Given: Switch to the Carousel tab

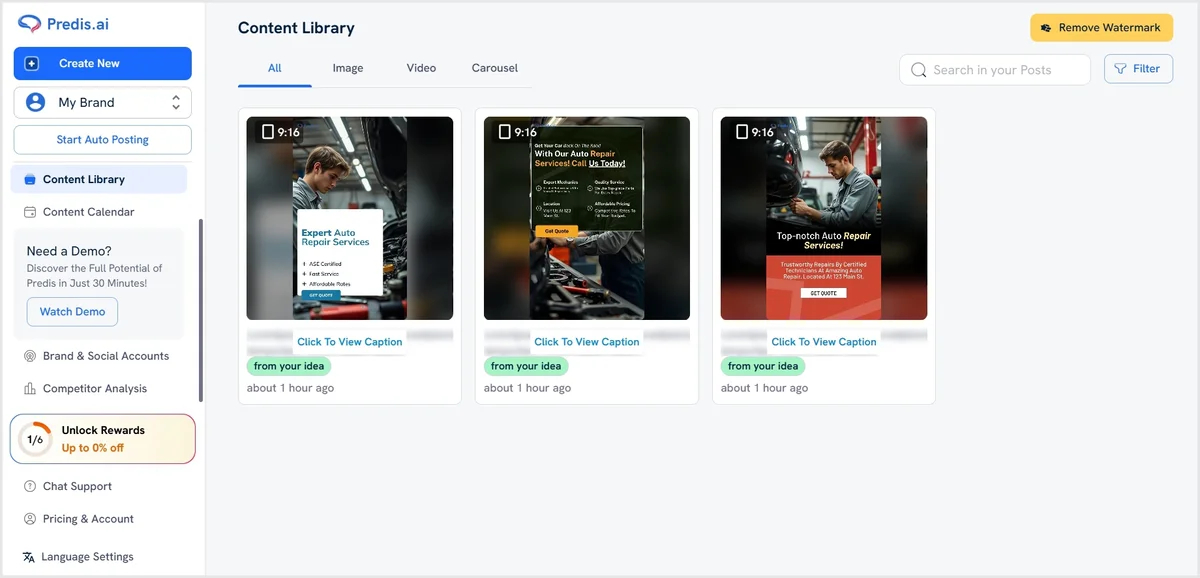Looking at the screenshot, I should [495, 68].
